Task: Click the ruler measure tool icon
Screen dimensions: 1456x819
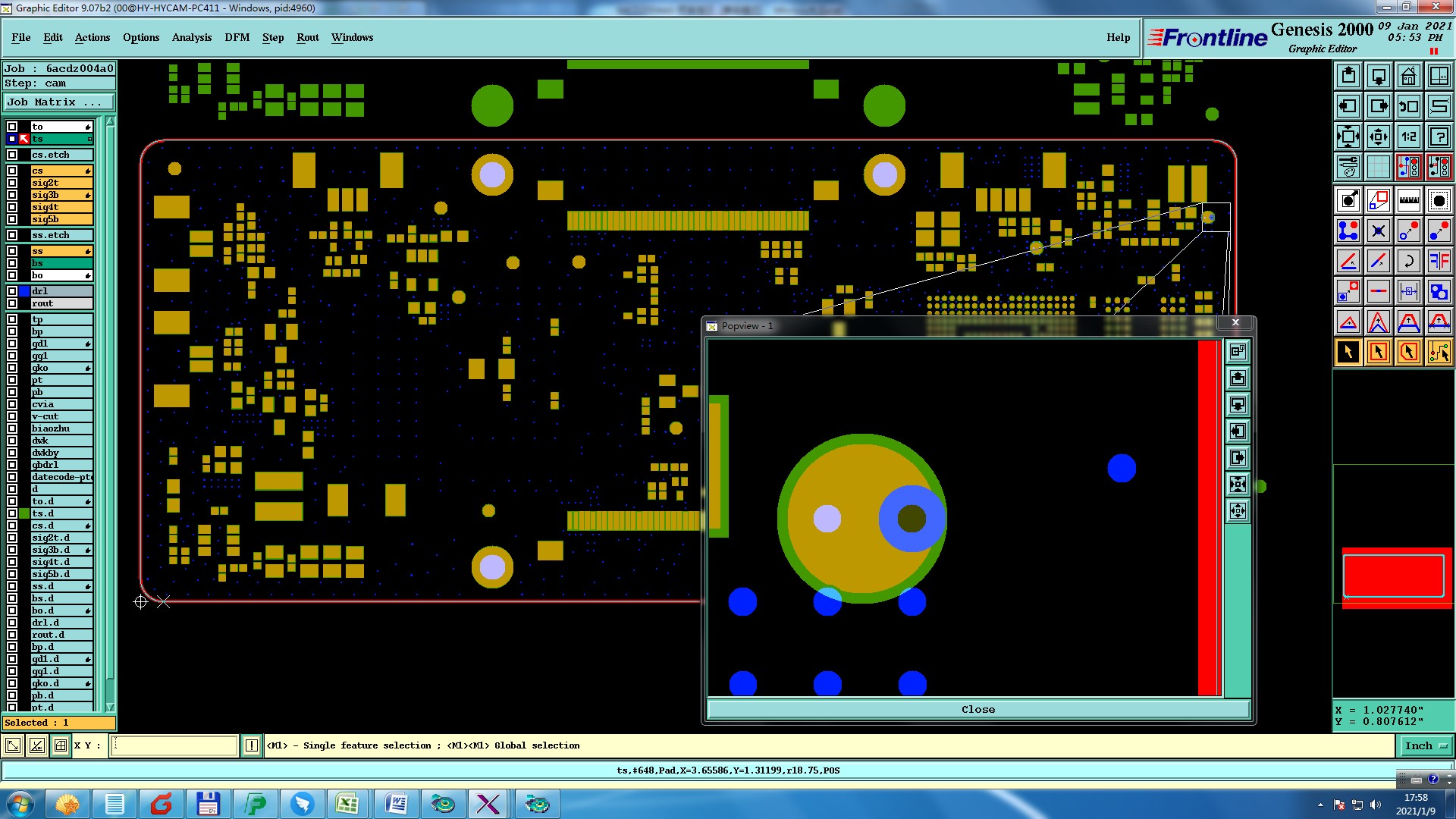Action: [x=1408, y=200]
